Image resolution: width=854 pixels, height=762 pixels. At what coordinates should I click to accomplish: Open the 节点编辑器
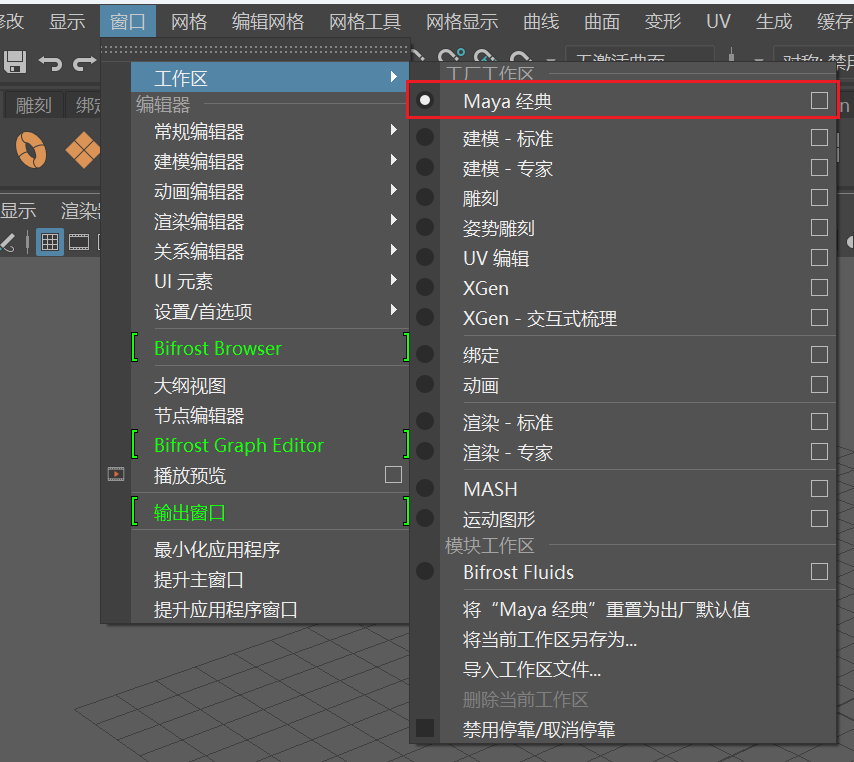coord(270,416)
